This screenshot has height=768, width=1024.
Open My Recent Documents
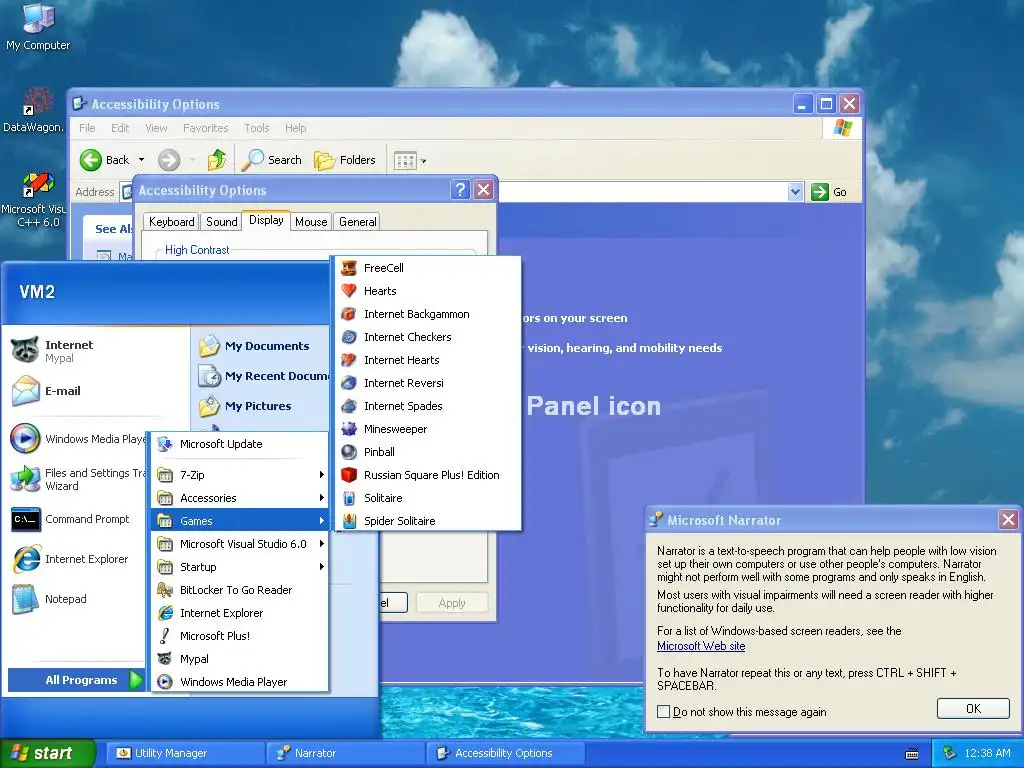coord(262,376)
